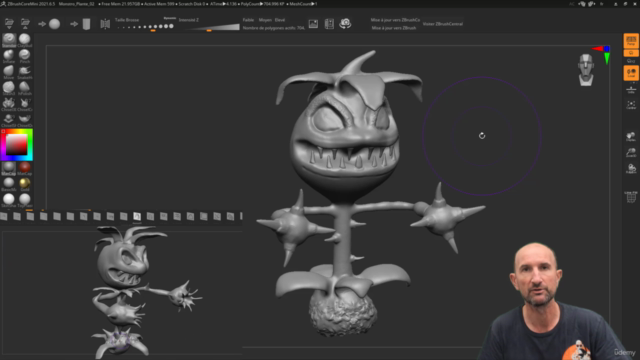Toggle Persp perspective button
The width and height of the screenshot is (640, 360).
(631, 40)
